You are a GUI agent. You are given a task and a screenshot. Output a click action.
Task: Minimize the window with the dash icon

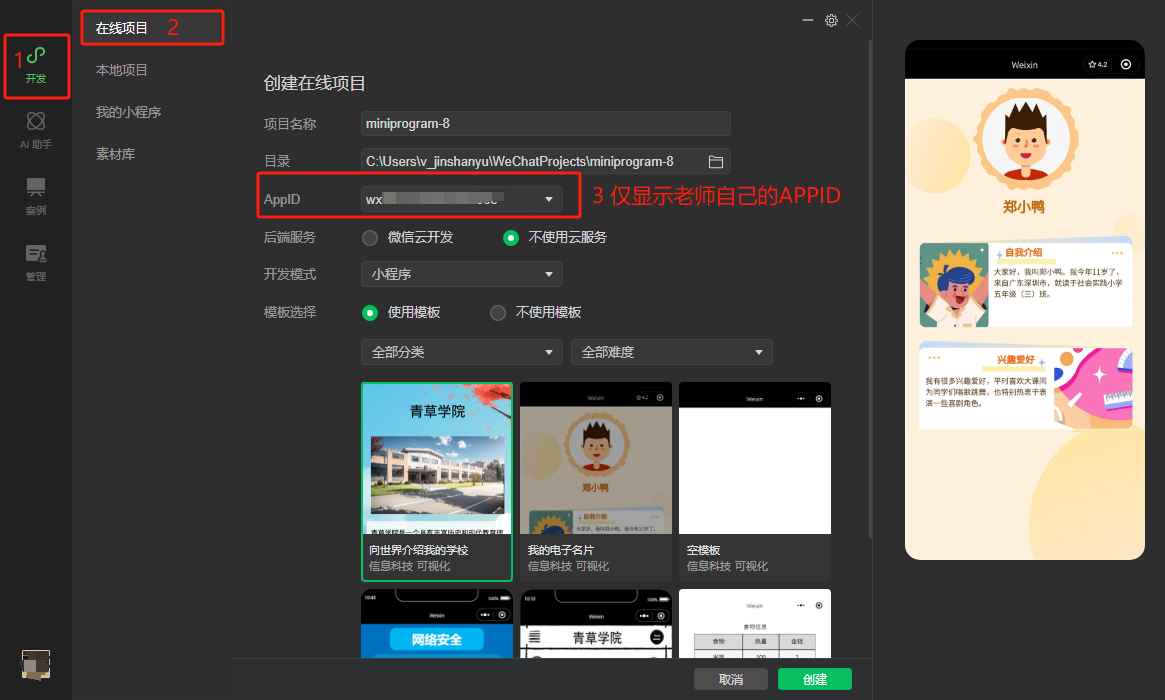click(808, 21)
